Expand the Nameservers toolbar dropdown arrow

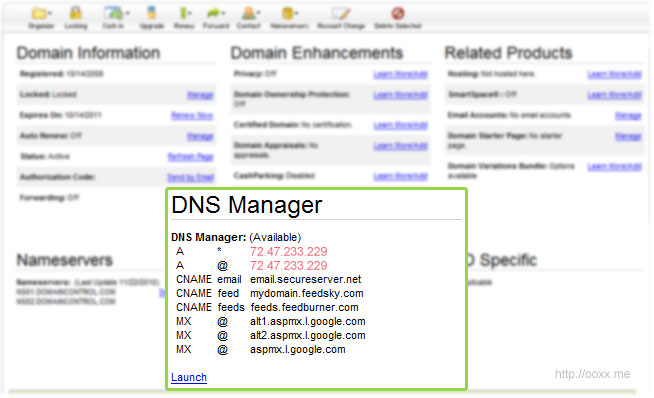click(296, 14)
